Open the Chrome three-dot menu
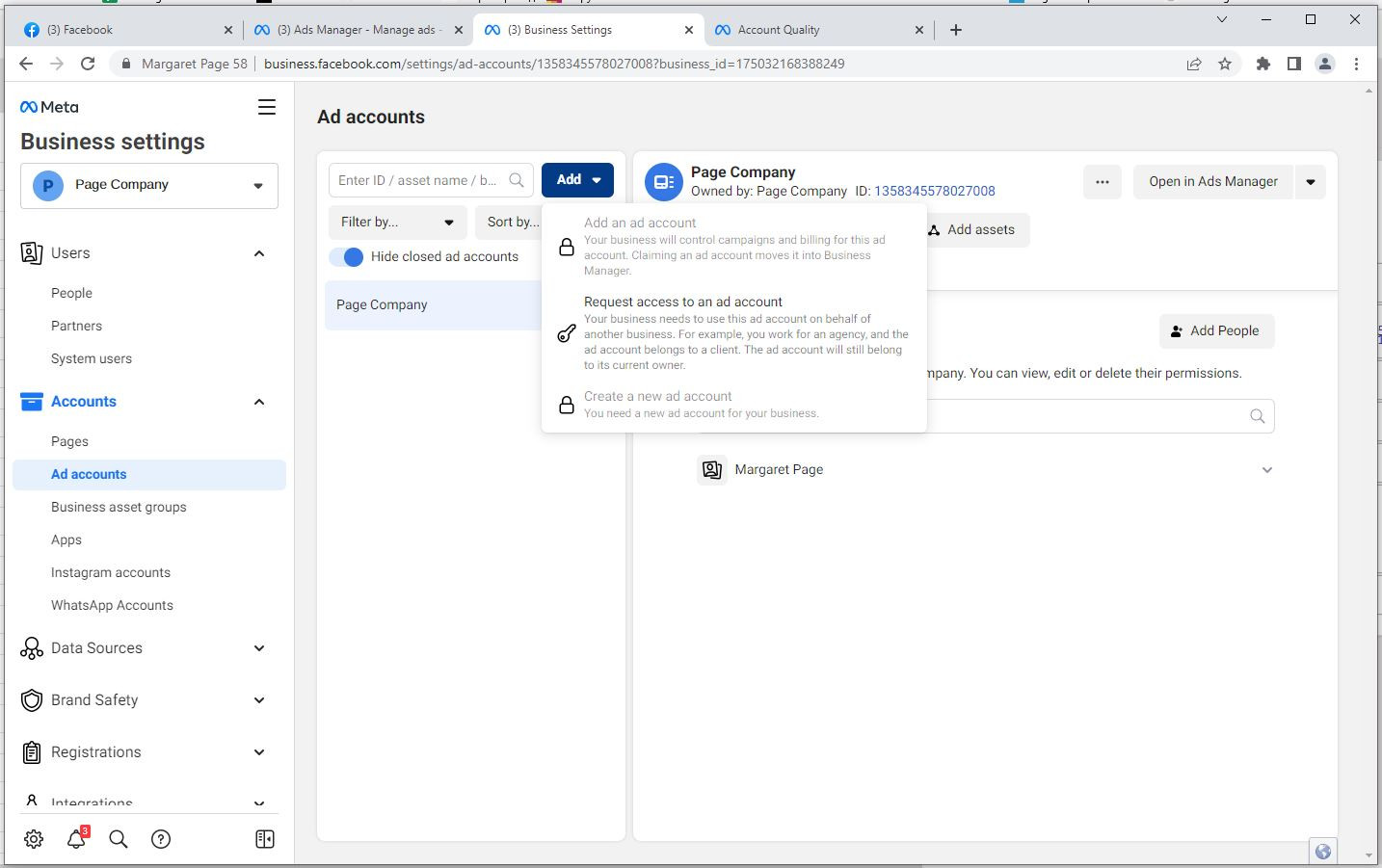The height and width of the screenshot is (868, 1382). point(1356,64)
